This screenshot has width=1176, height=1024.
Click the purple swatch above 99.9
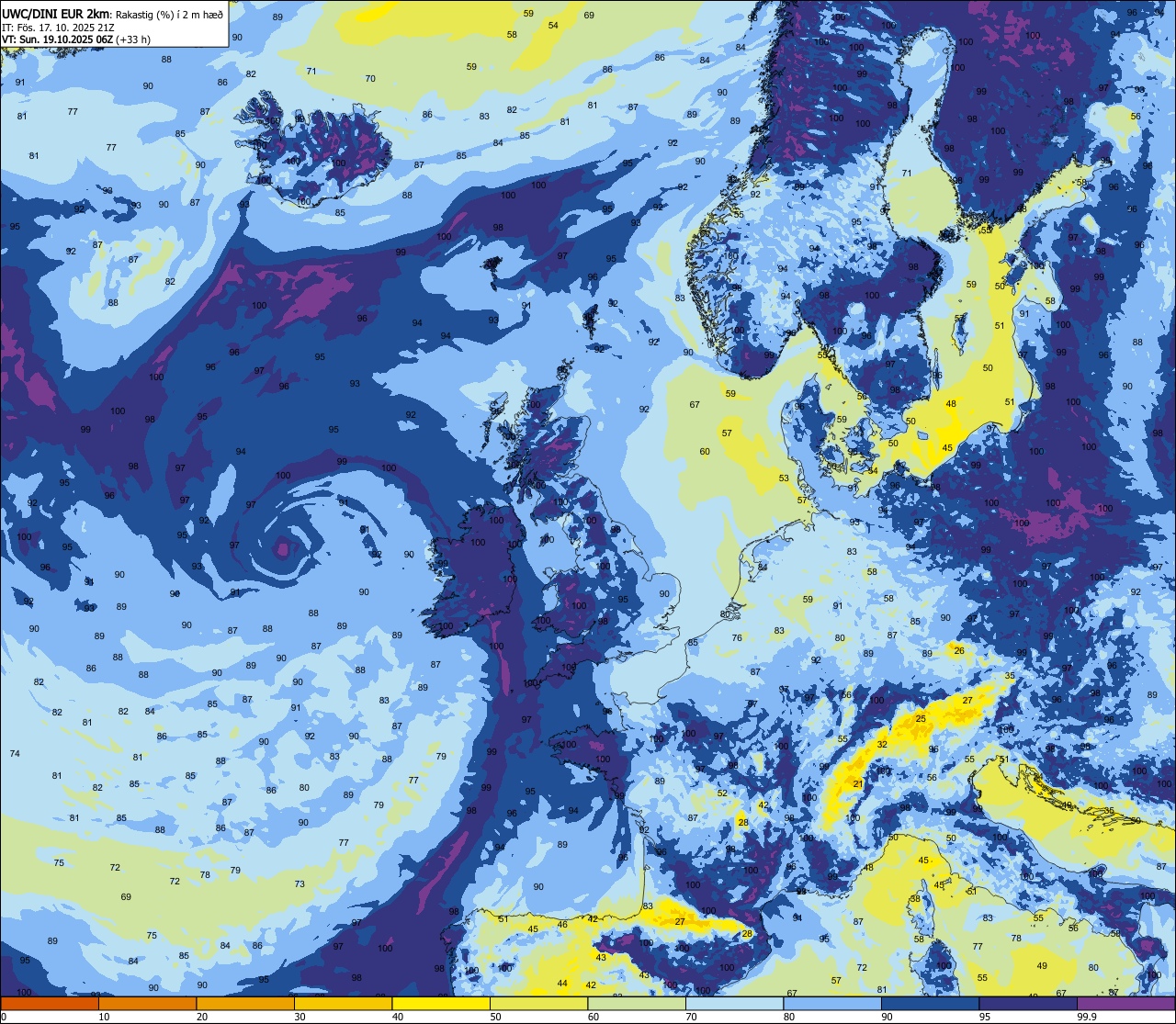[1126, 1003]
